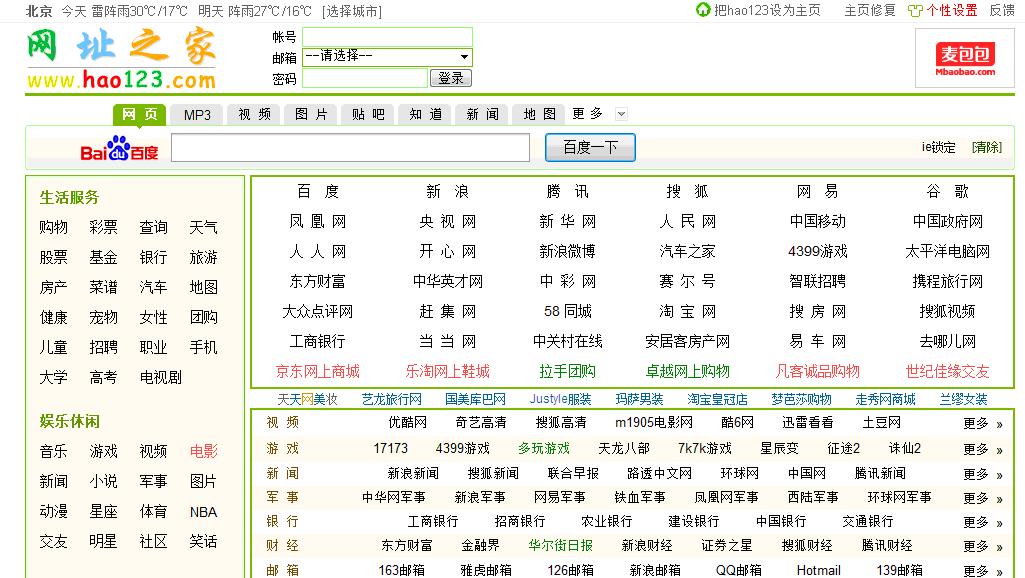1025x578 pixels.
Task: Switch to the MP3 search tab
Action: [x=196, y=114]
